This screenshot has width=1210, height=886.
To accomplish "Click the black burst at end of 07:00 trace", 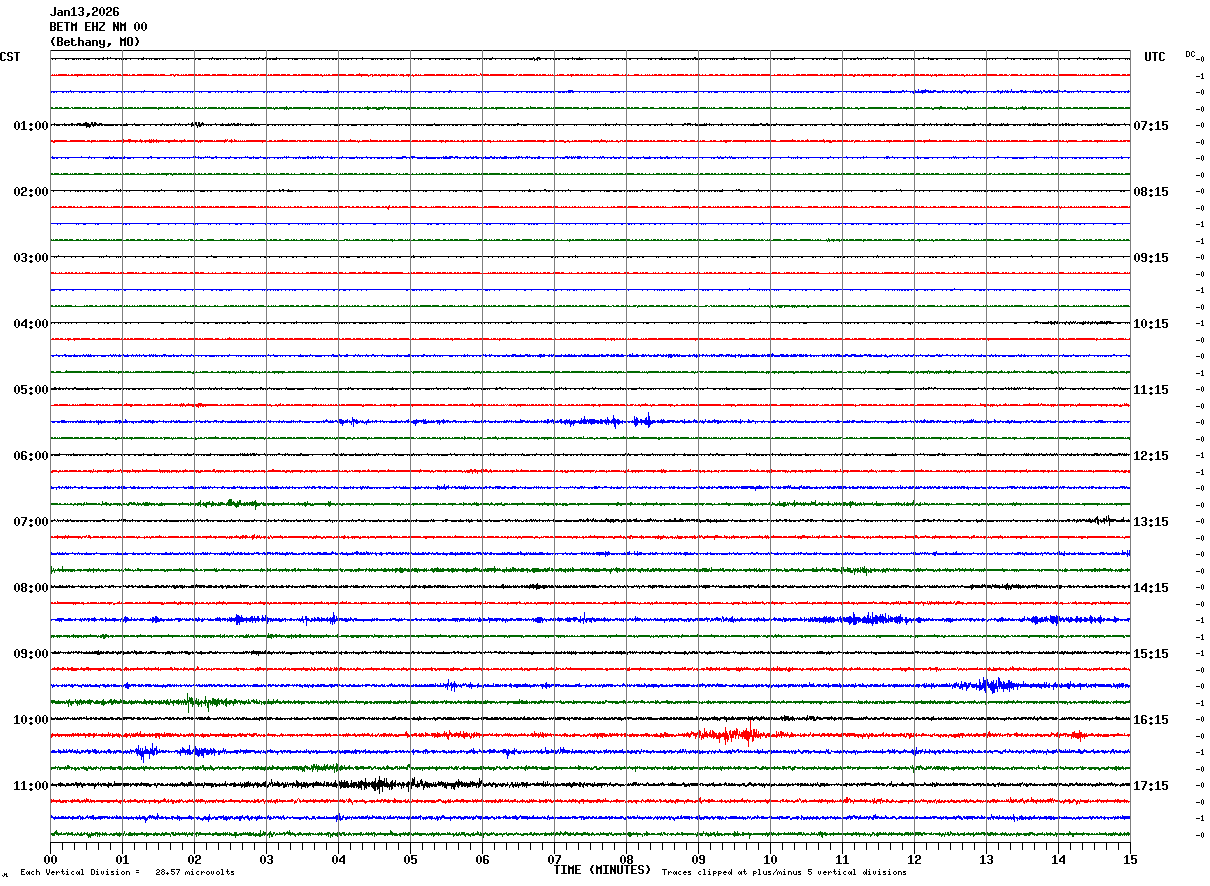I will coord(1104,520).
